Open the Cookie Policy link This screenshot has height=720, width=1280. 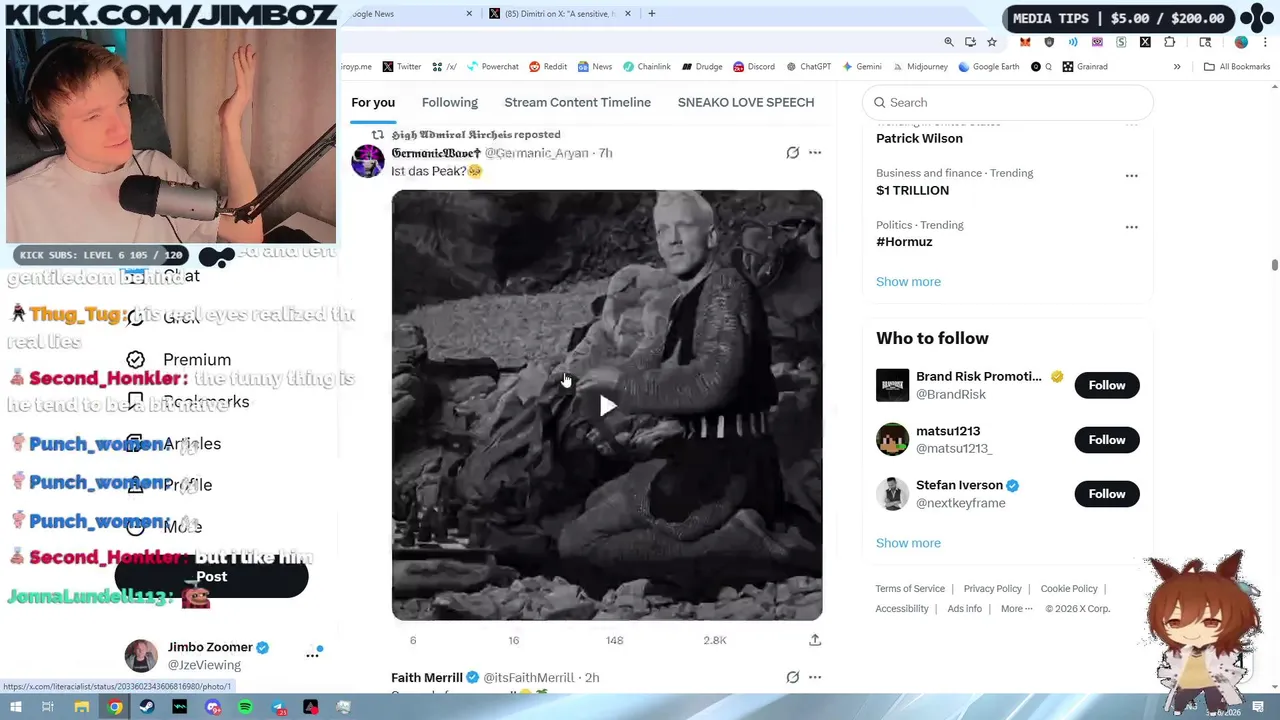tap(1069, 589)
